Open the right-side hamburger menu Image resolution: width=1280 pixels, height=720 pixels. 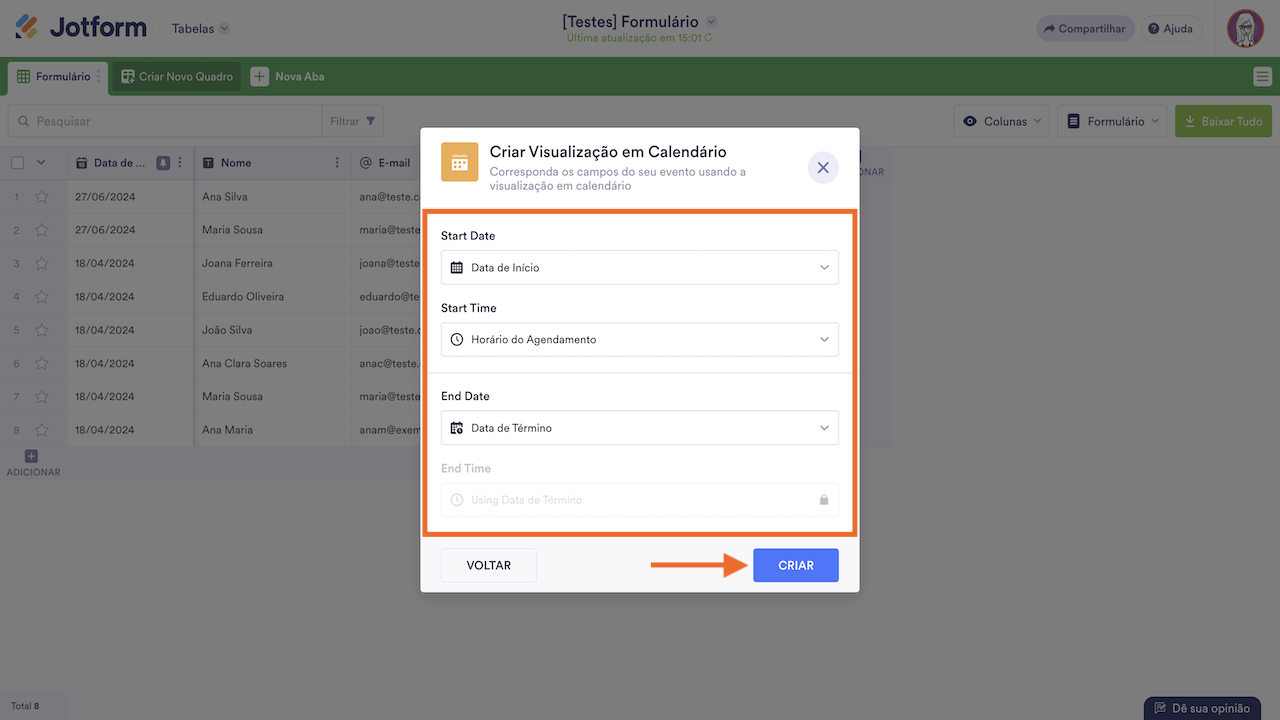click(1262, 77)
